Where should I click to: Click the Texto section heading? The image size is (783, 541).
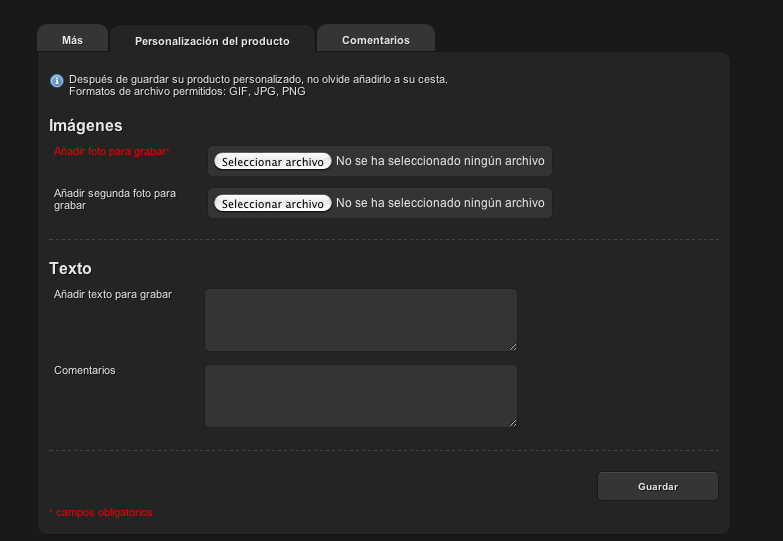[70, 268]
